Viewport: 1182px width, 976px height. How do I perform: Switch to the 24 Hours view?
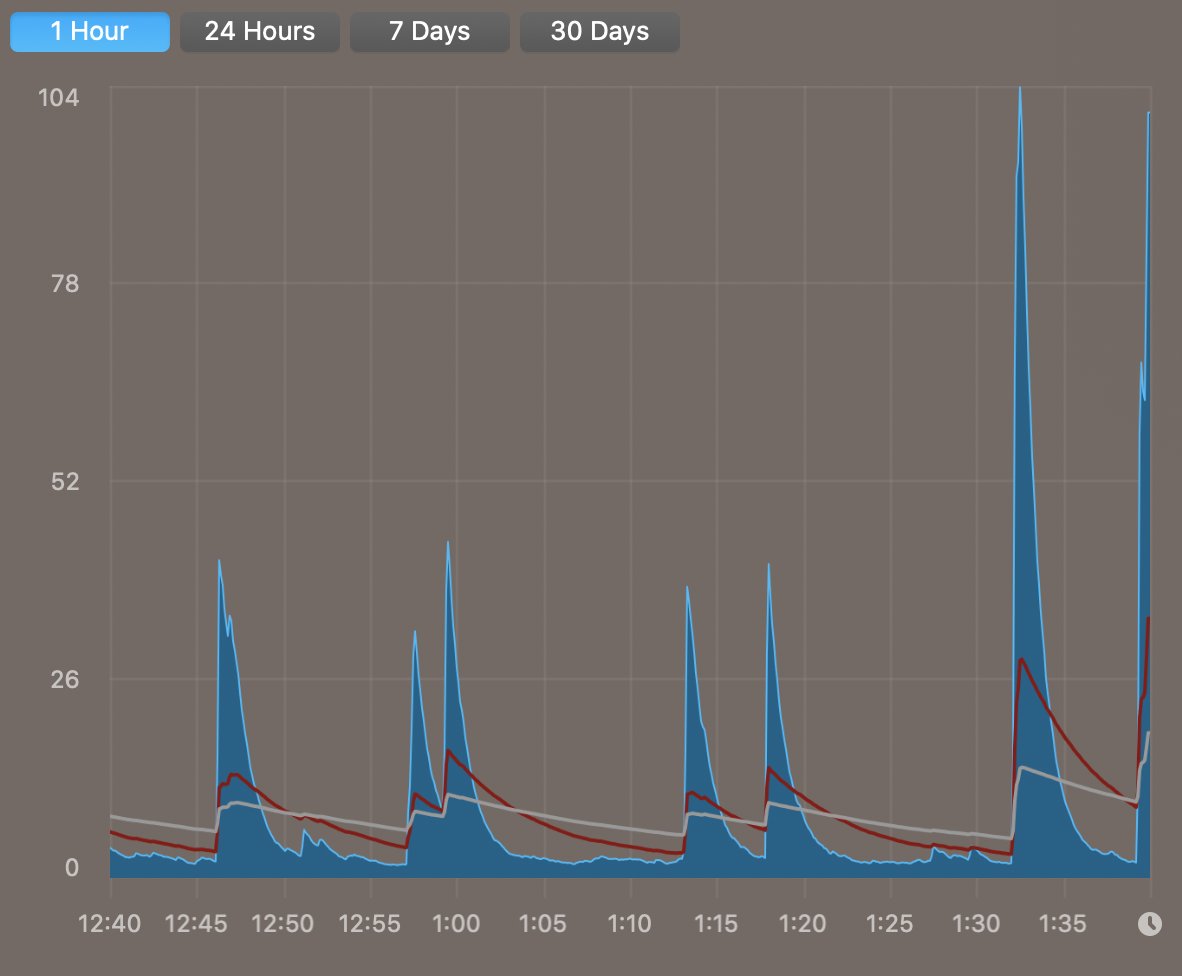[260, 32]
